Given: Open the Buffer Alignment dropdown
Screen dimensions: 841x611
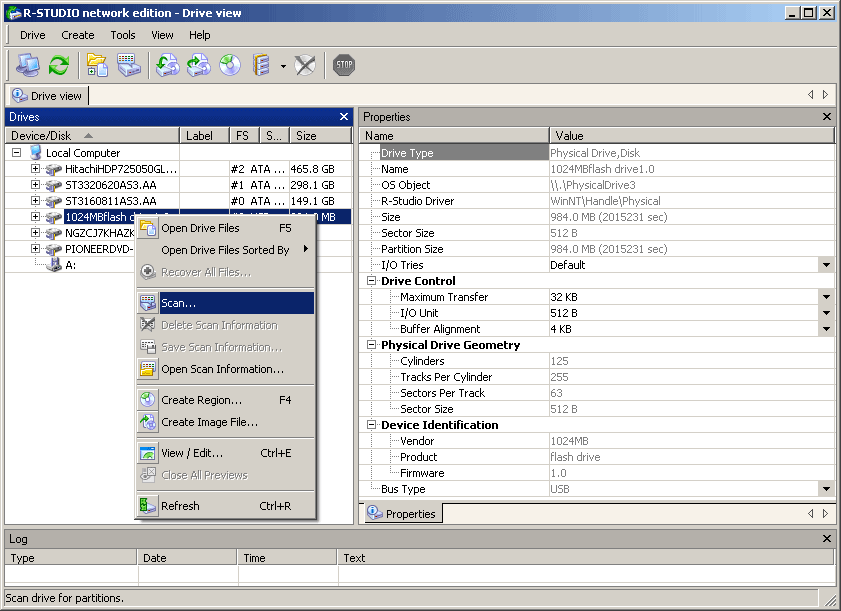Looking at the screenshot, I should 826,329.
